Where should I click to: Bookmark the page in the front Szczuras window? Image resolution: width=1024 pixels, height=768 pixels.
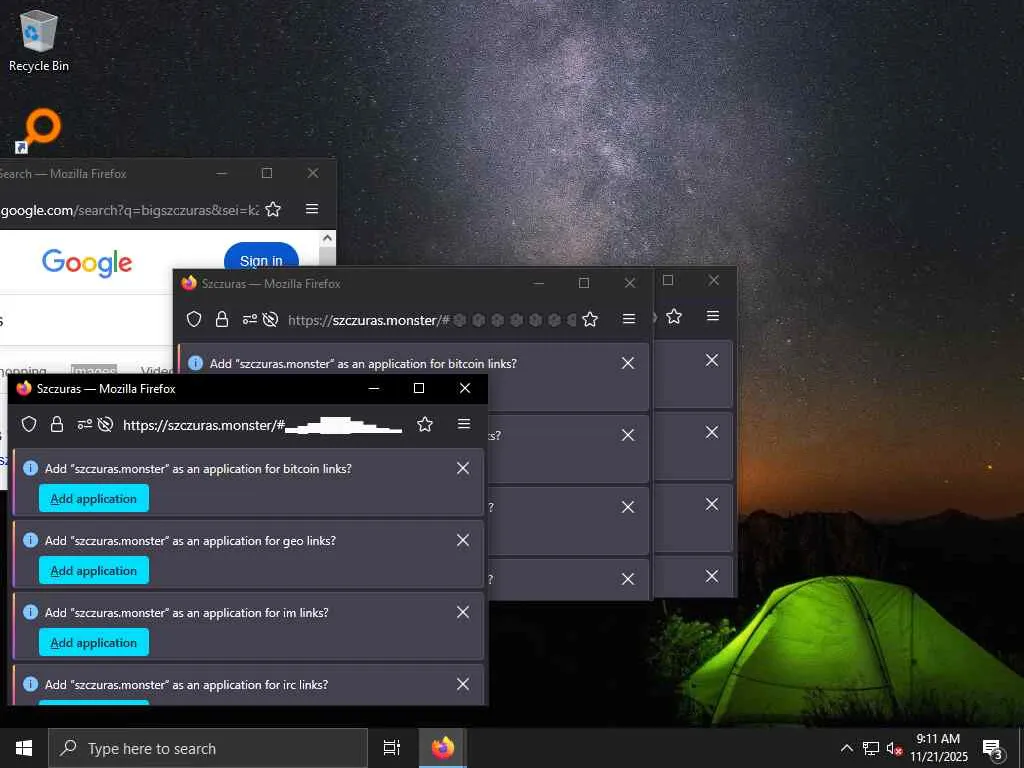tap(425, 424)
